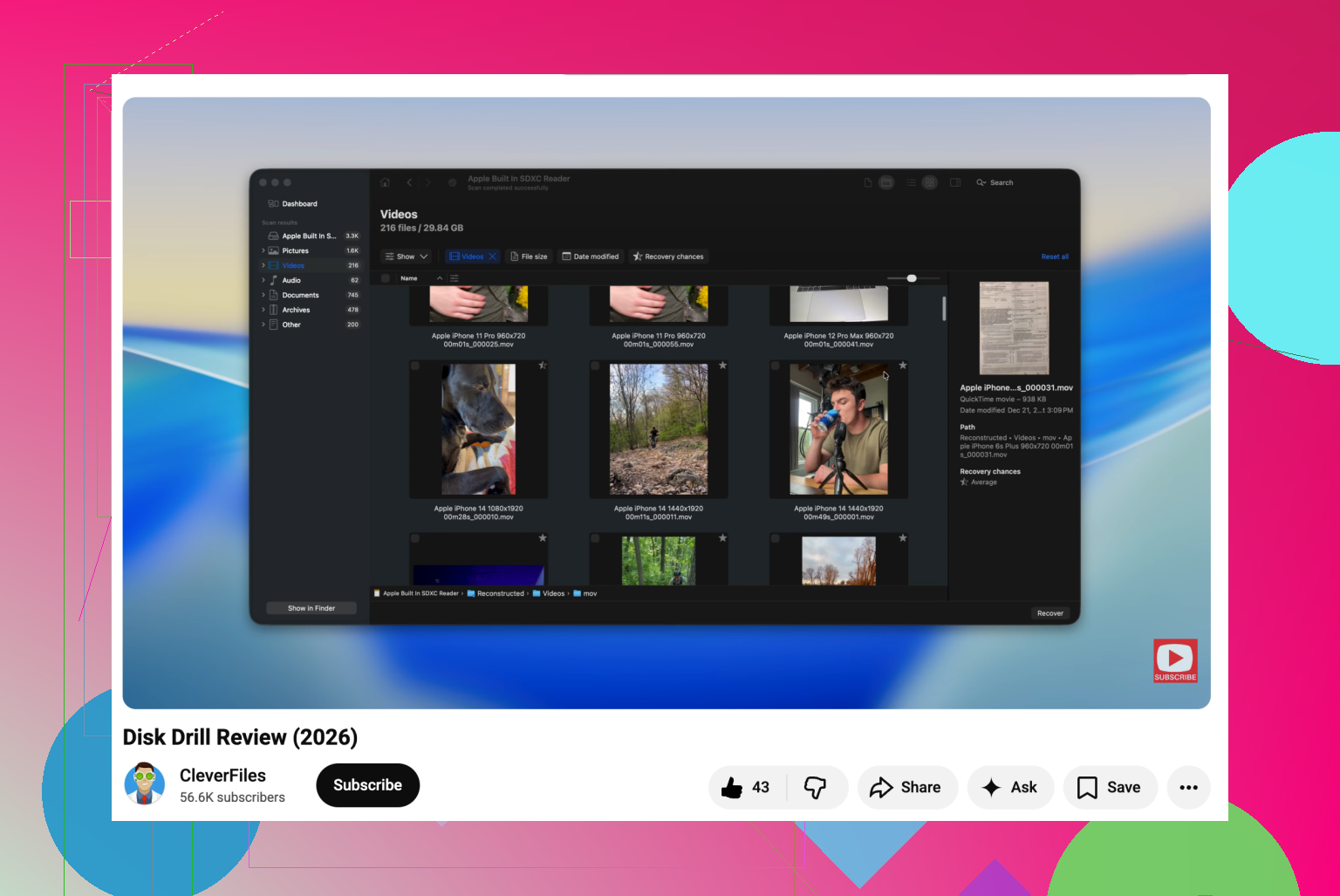The width and height of the screenshot is (1340, 896).
Task: Expand the Pictures category arrow
Action: click(263, 250)
